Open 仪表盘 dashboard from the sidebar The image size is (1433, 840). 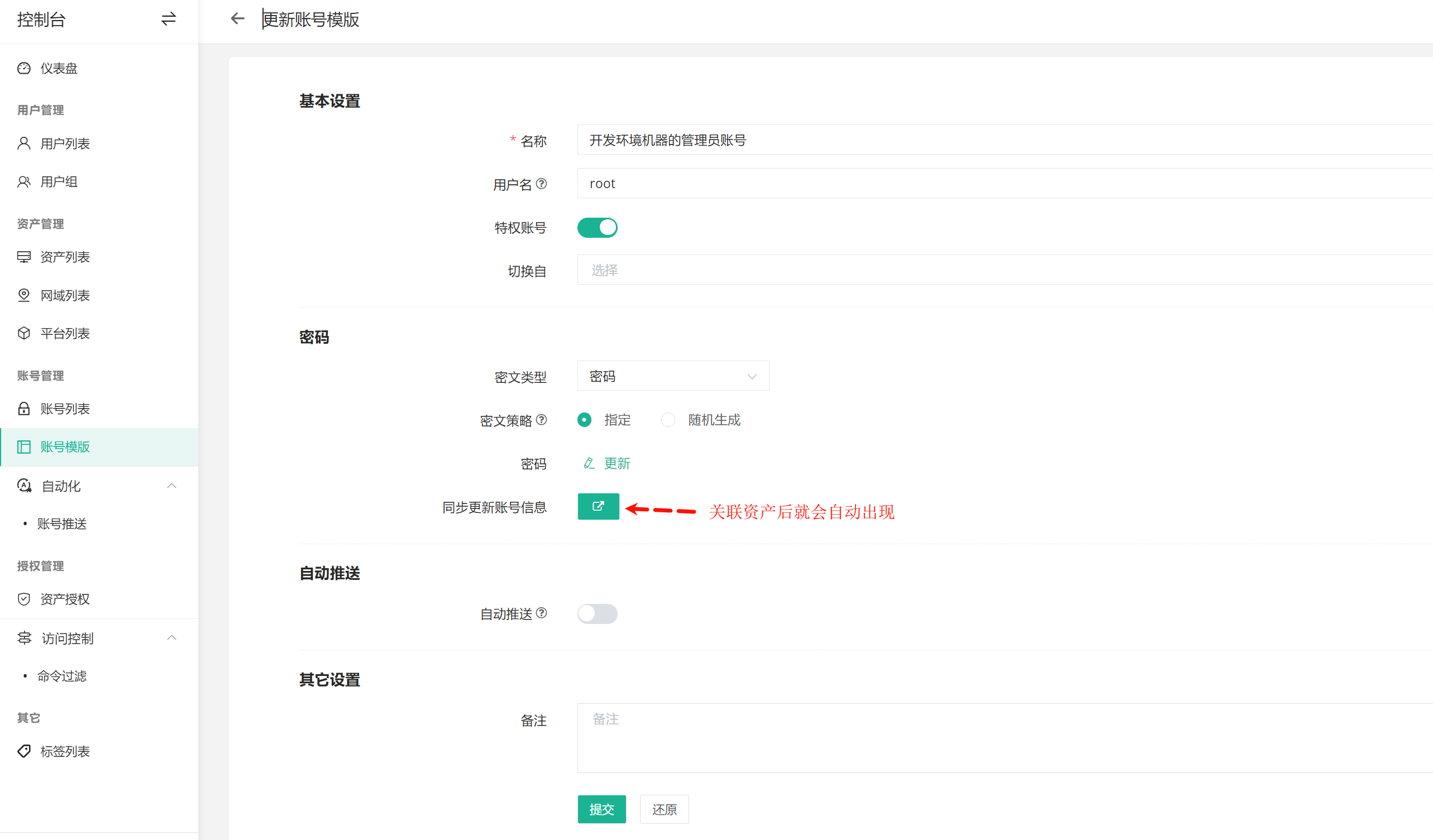point(58,68)
